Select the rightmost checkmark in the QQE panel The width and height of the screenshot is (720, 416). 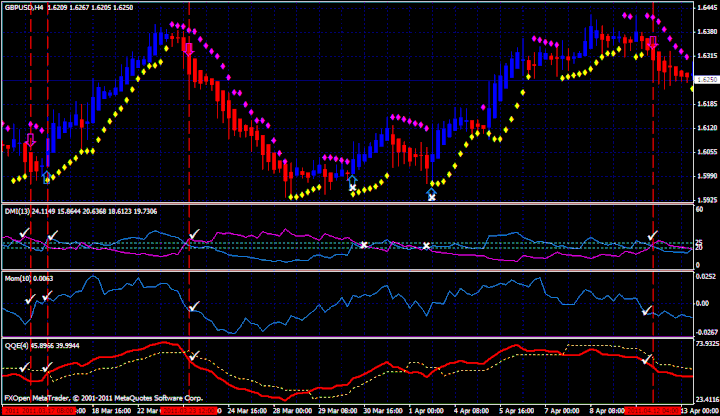pyautogui.click(x=647, y=358)
